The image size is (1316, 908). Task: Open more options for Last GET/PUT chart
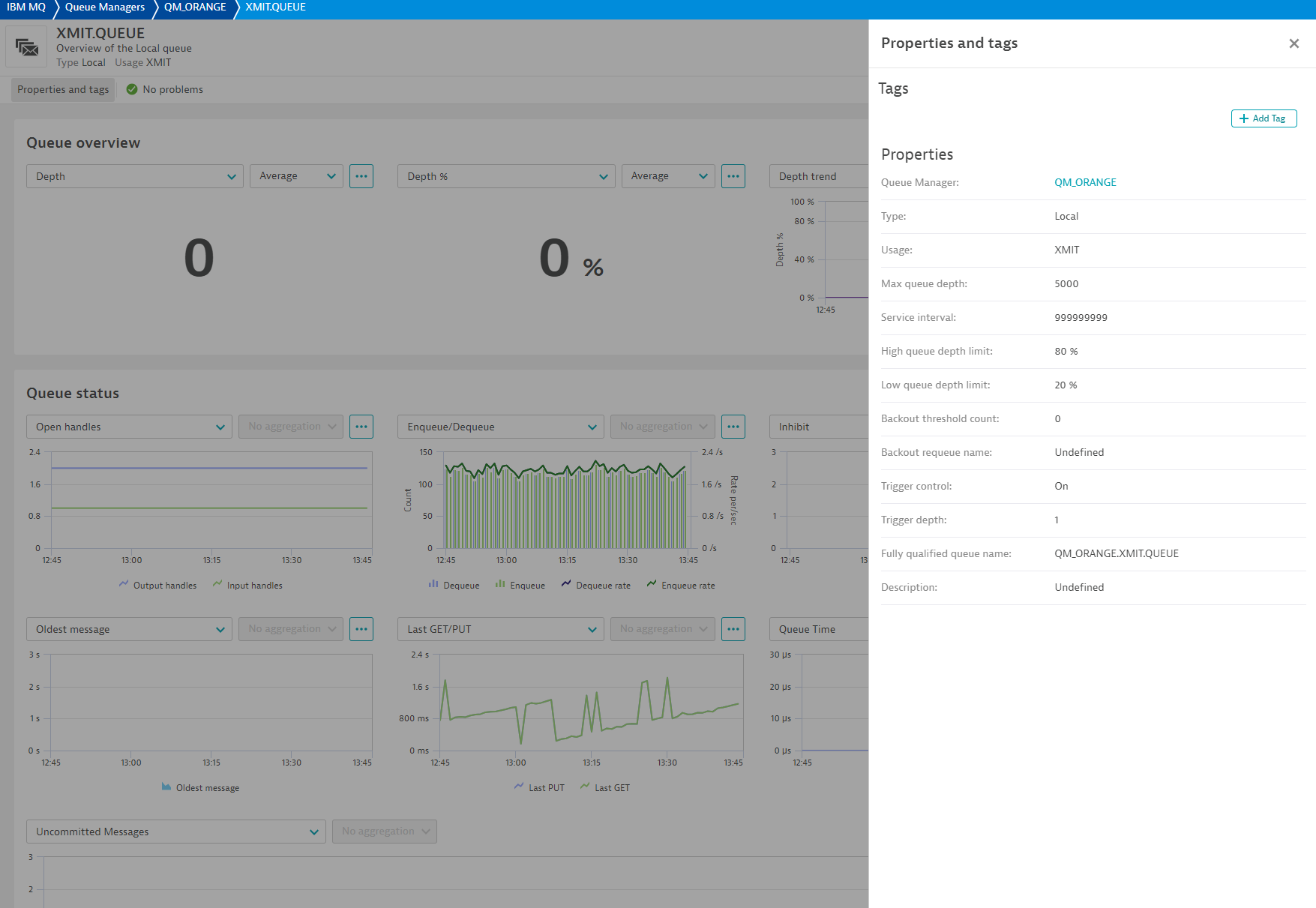pyautogui.click(x=733, y=629)
